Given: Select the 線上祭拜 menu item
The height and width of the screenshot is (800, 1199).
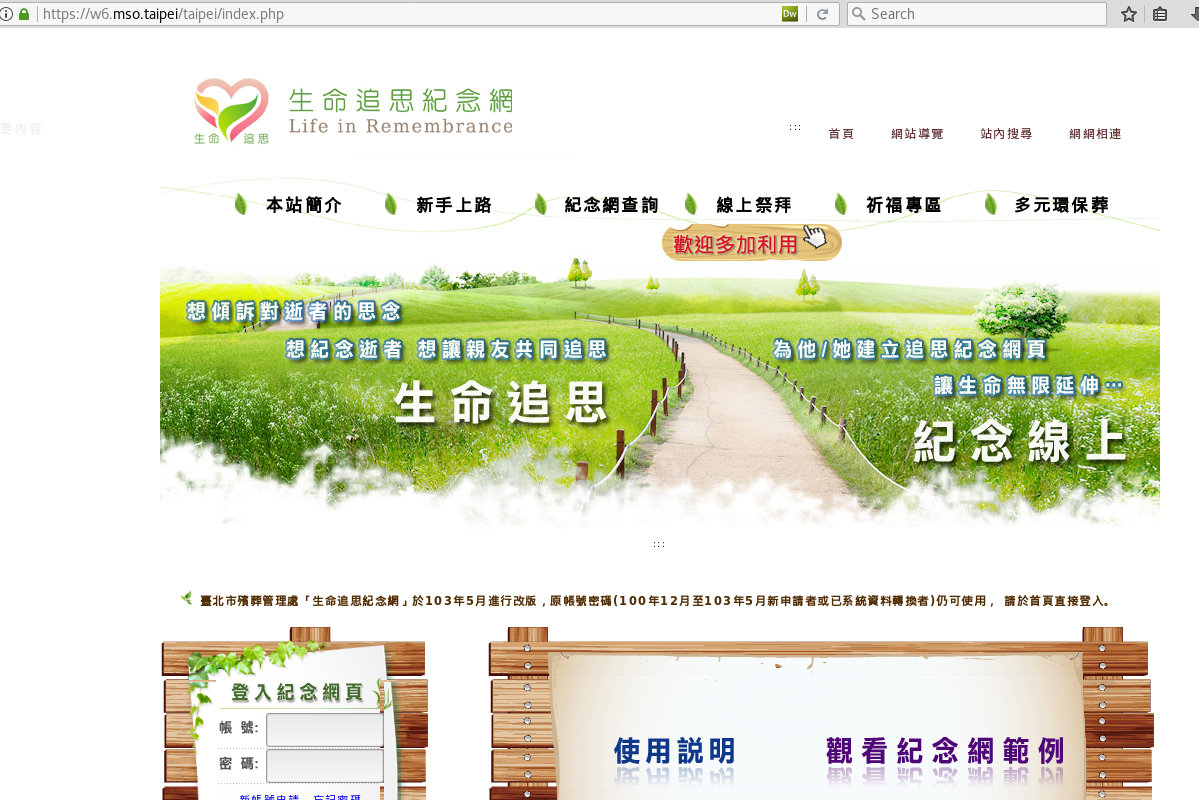Looking at the screenshot, I should [x=753, y=205].
